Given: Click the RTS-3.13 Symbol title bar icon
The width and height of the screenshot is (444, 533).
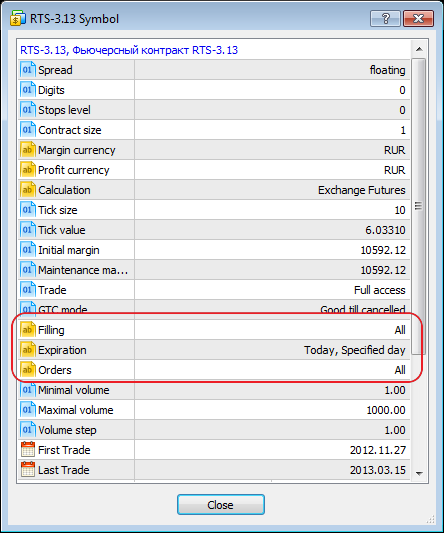Looking at the screenshot, I should pos(18,19).
